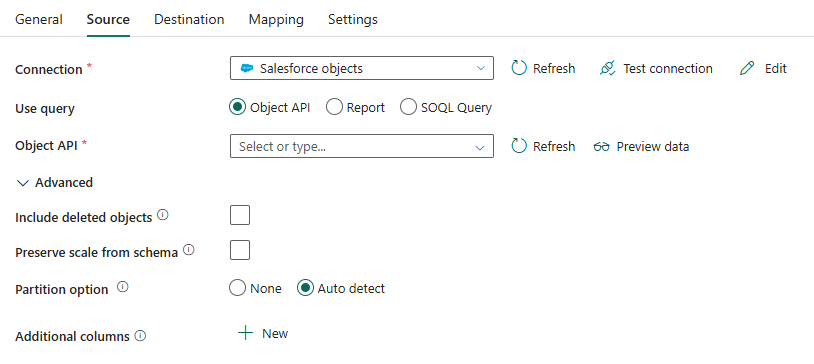Click the plus icon for a new additional column

[246, 333]
